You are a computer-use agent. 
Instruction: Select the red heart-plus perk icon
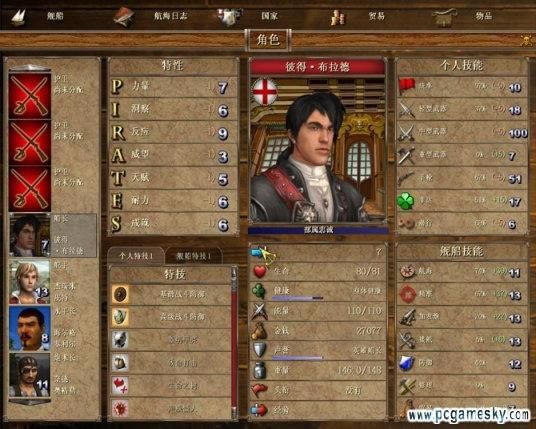click(120, 386)
